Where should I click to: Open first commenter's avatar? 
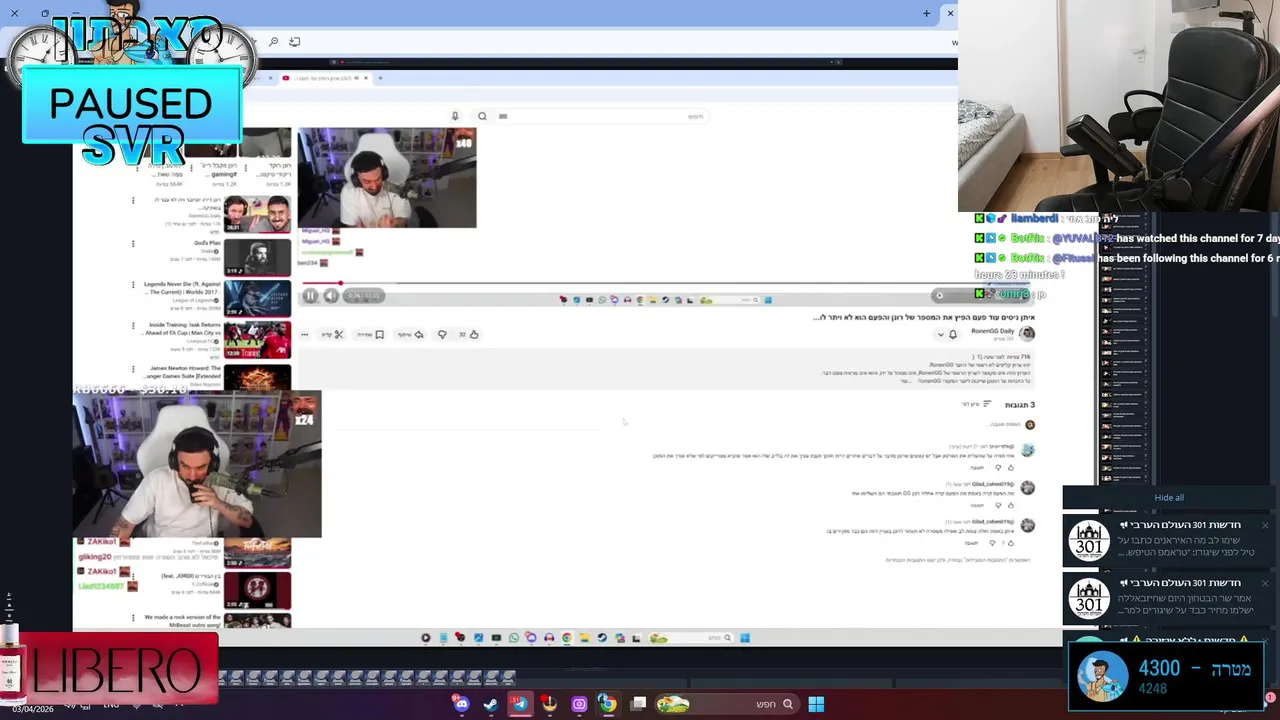pos(1027,450)
